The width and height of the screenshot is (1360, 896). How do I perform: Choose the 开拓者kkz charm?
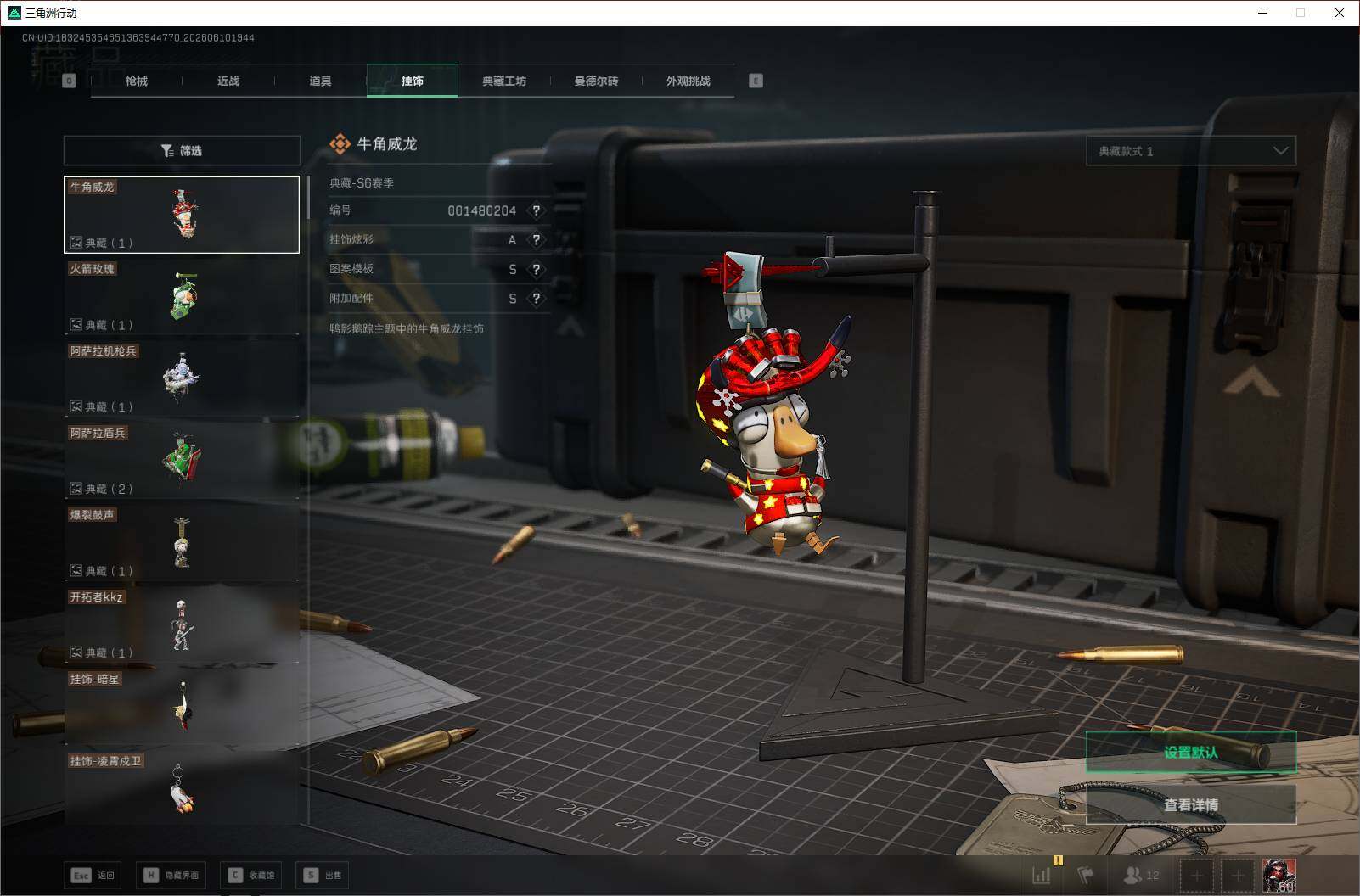(182, 624)
